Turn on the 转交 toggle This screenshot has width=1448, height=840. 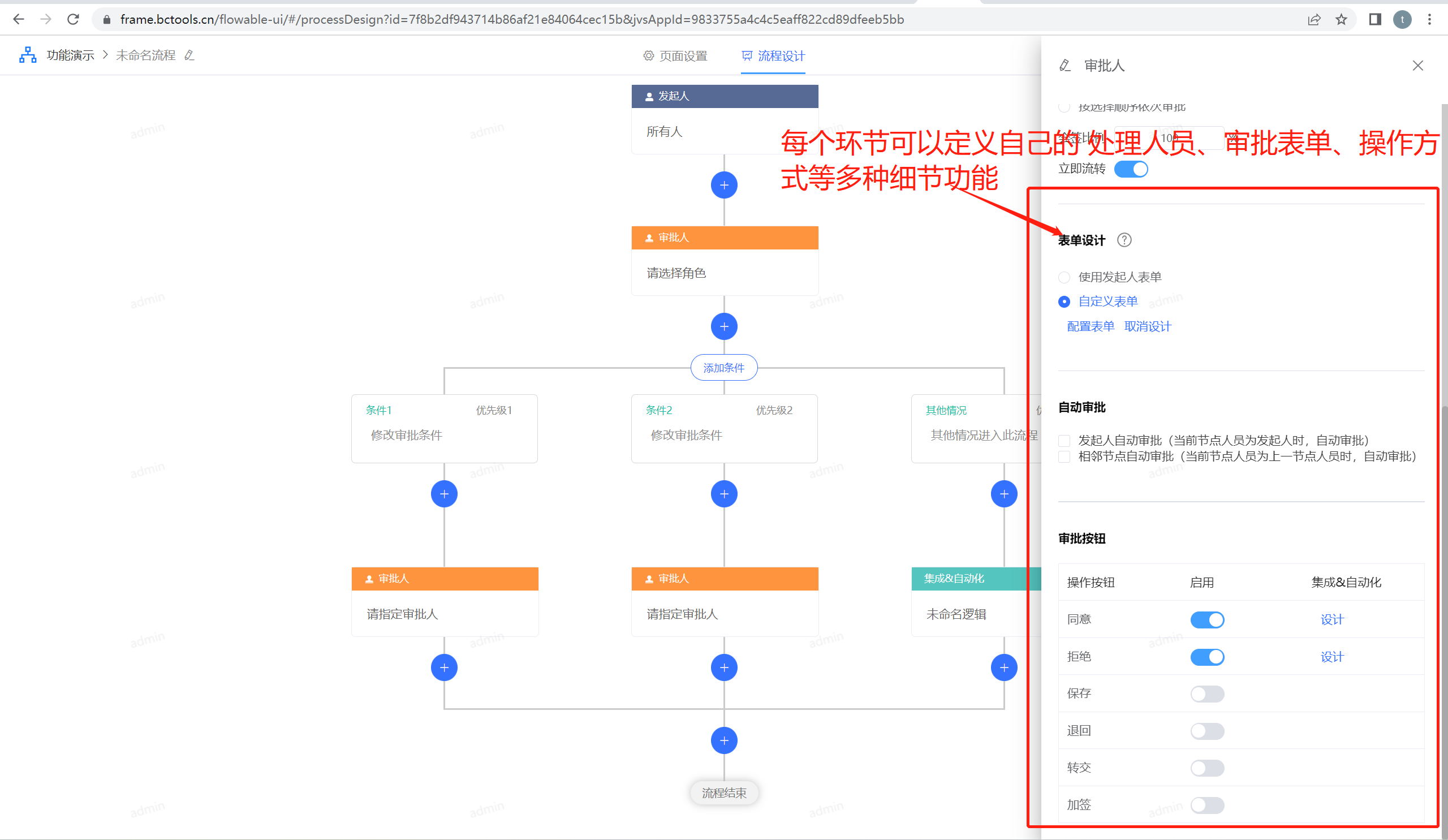coord(1206,768)
